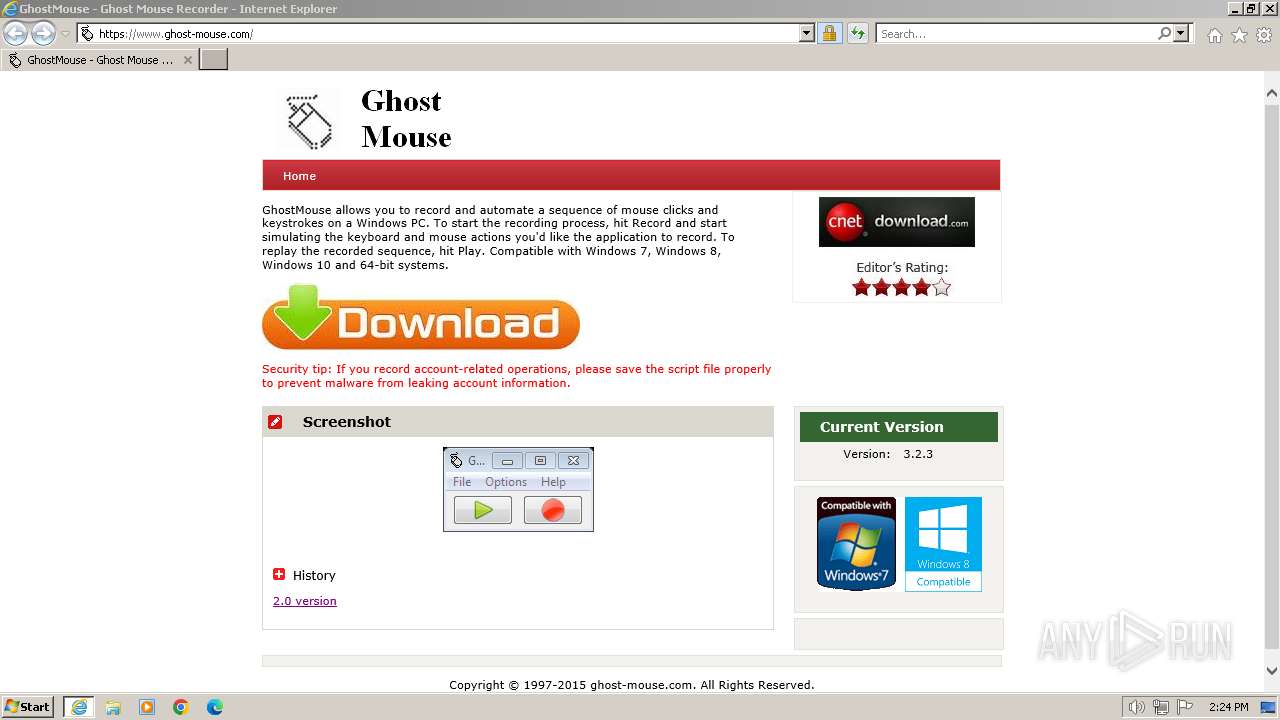Screen dimensions: 1280x720
Task: Launch Microsoft Edge from the taskbar
Action: pyautogui.click(x=215, y=707)
